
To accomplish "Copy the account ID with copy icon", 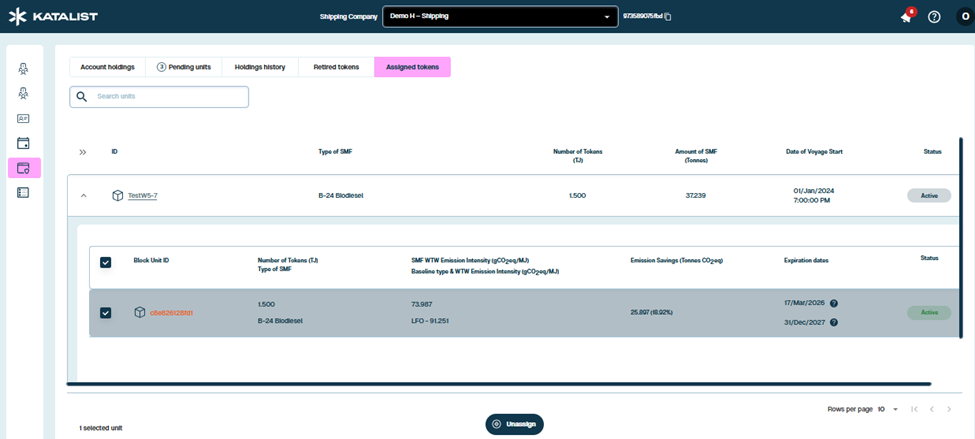I will pyautogui.click(x=668, y=17).
